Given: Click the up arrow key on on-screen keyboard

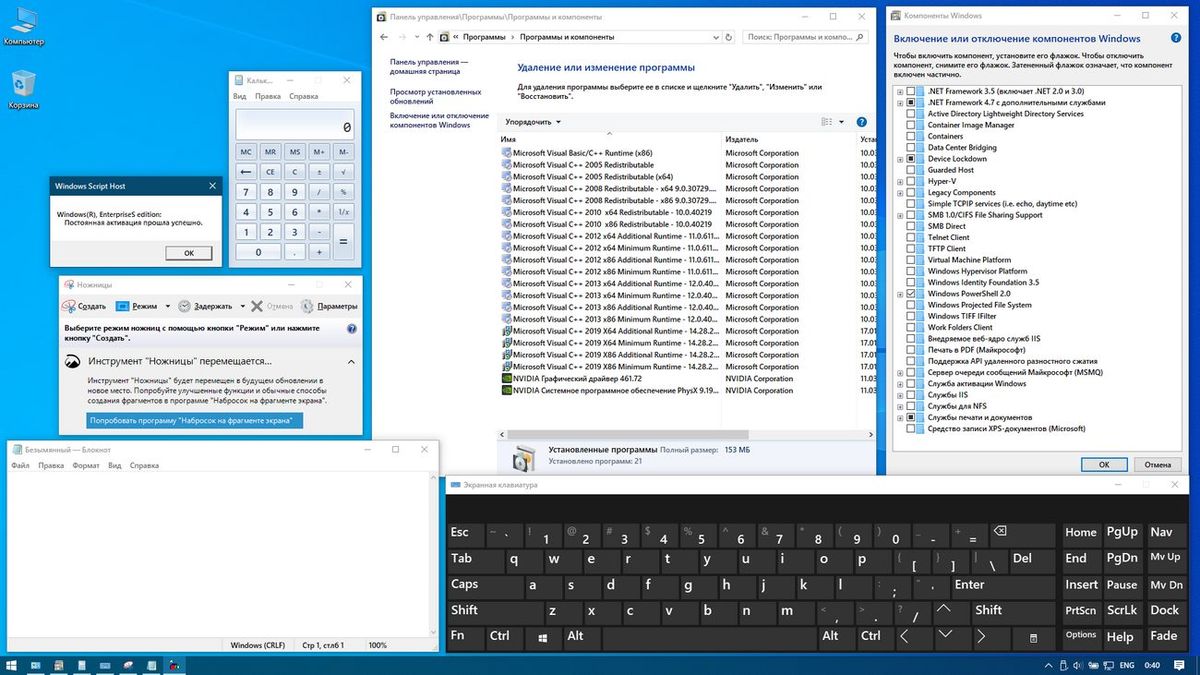Looking at the screenshot, I should tap(945, 610).
